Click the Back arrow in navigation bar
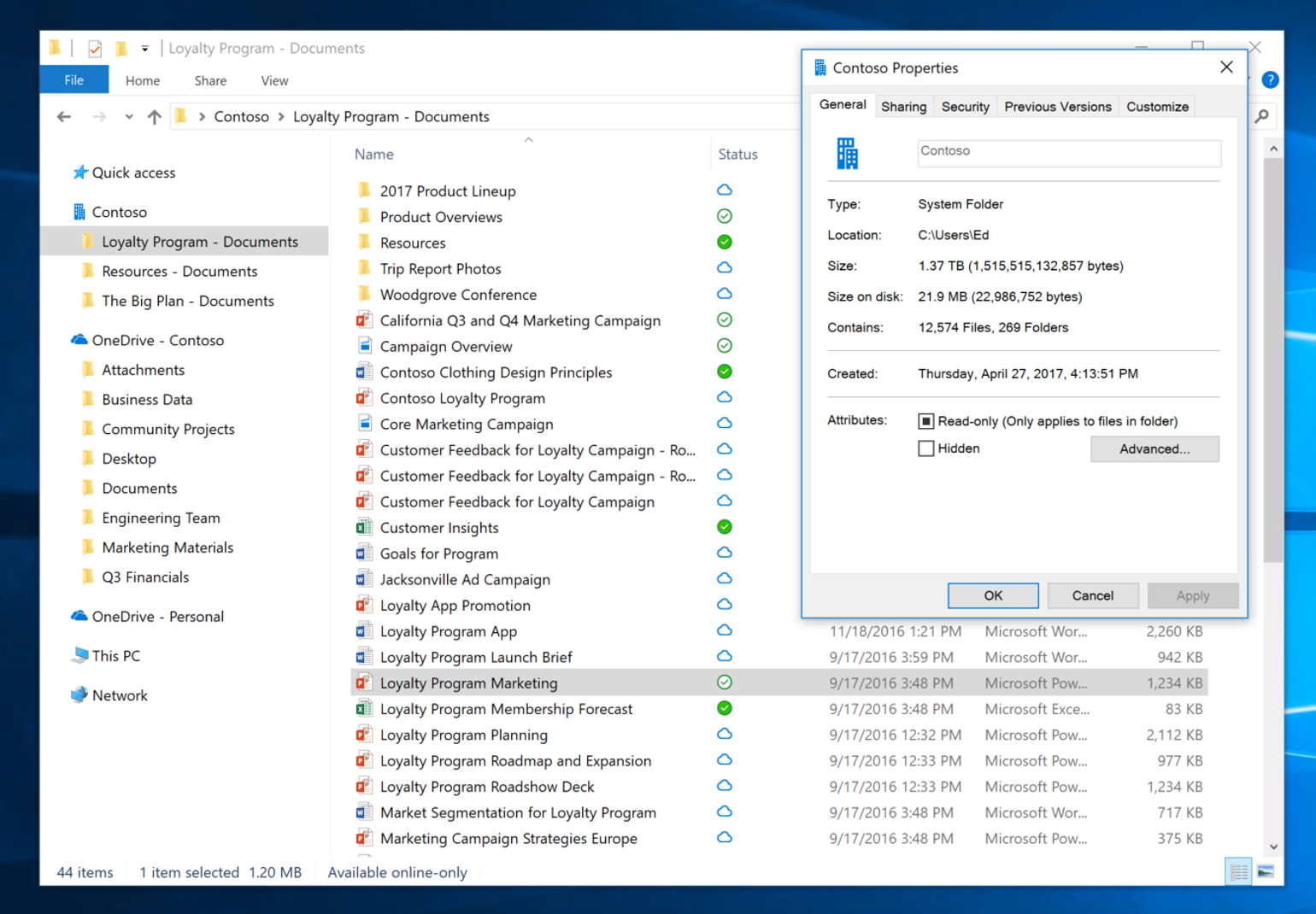Screen dimensions: 1316x914 point(64,117)
